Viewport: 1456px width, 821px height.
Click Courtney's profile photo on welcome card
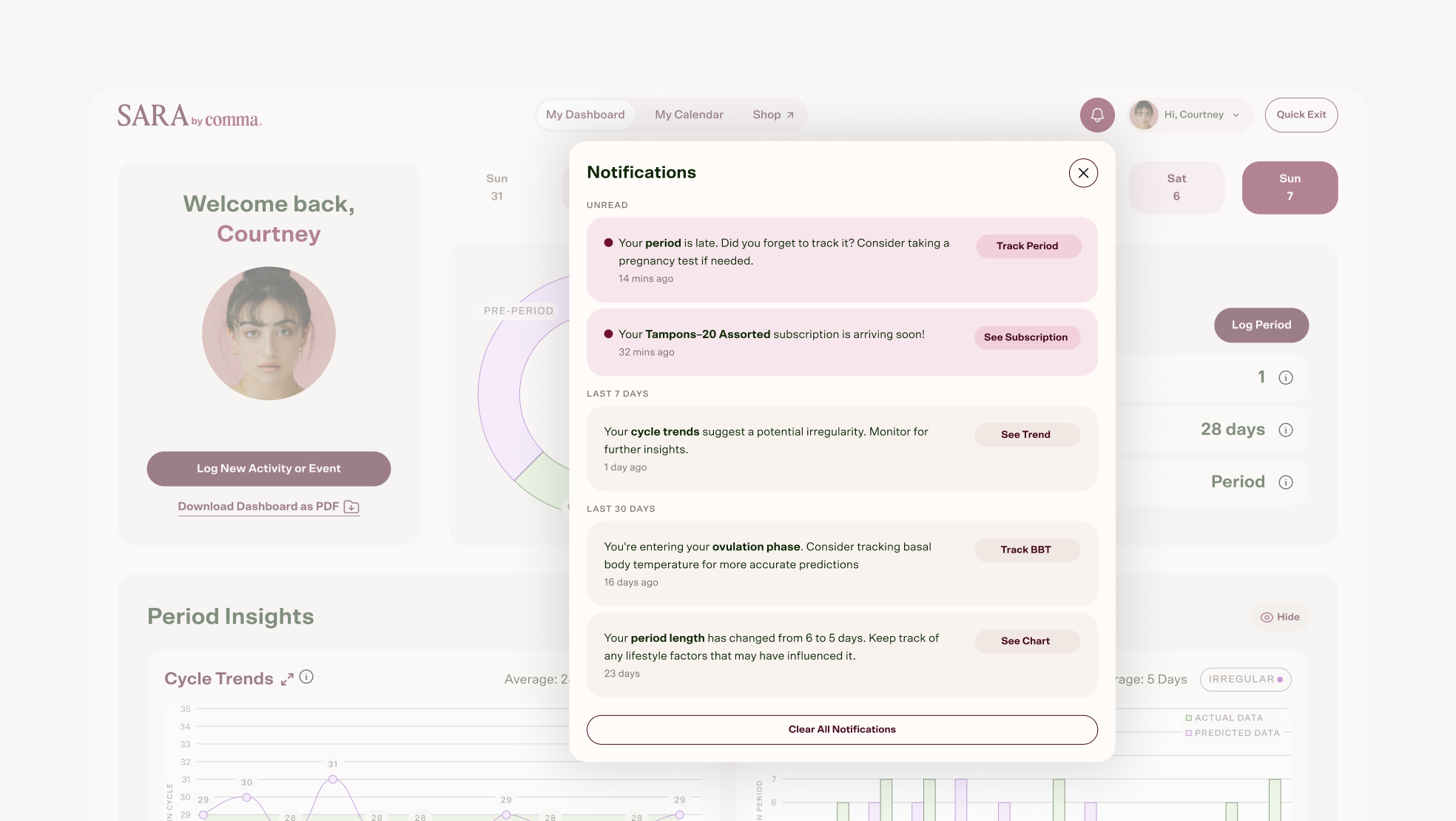(269, 334)
